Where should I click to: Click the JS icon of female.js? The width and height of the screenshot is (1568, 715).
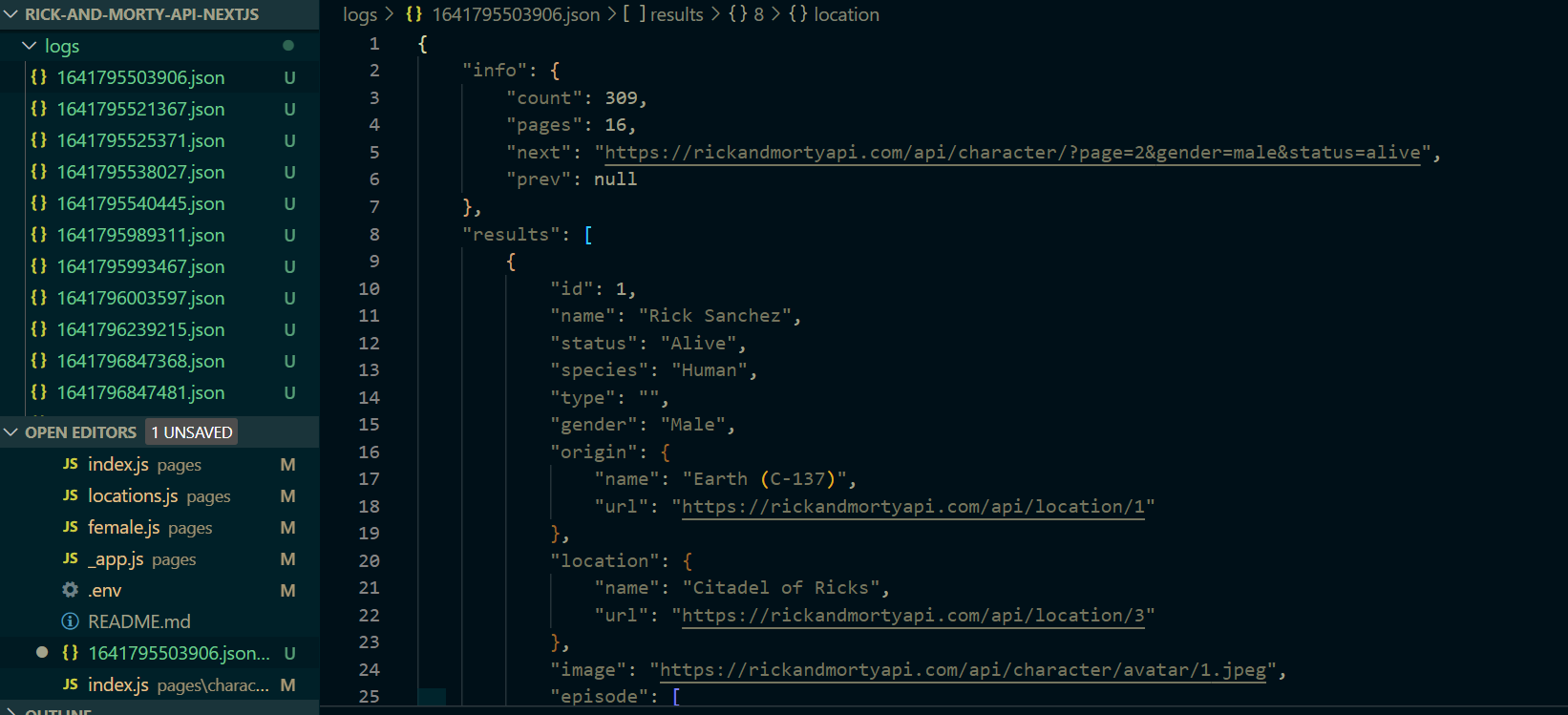71,527
